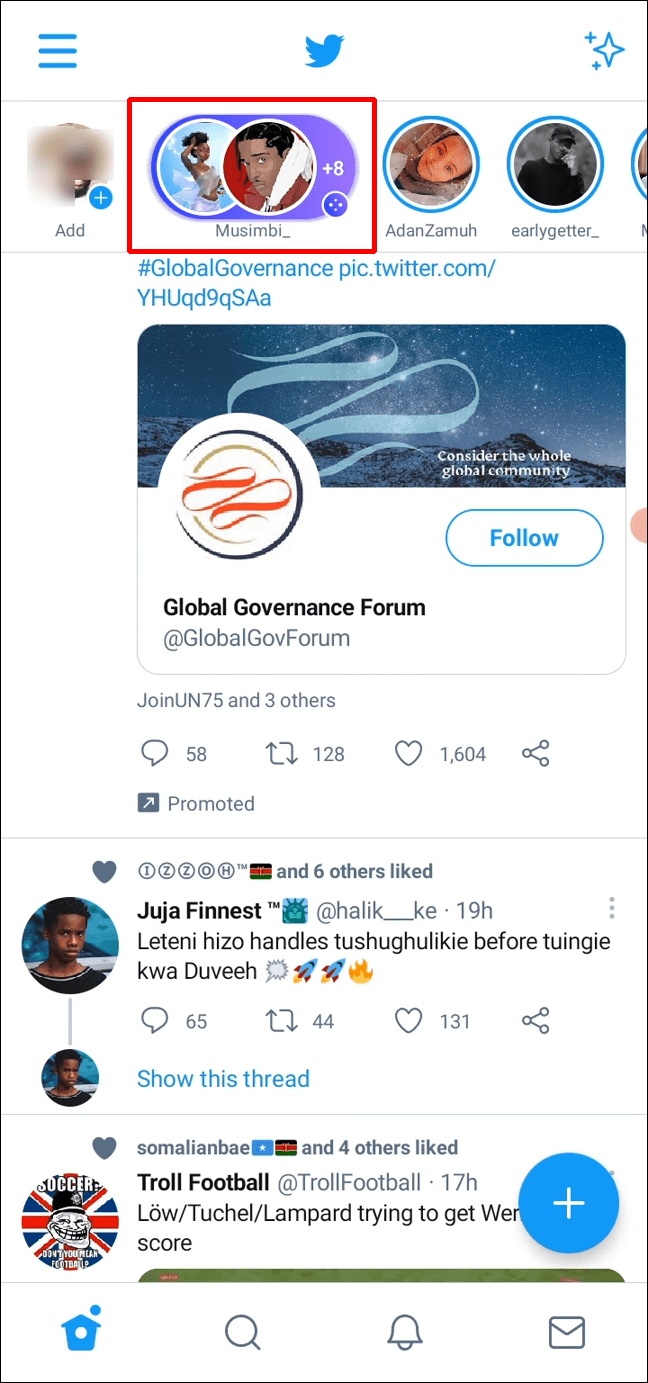Tap the sparkle top tweets icon
The height and width of the screenshot is (1383, 648).
click(604, 50)
